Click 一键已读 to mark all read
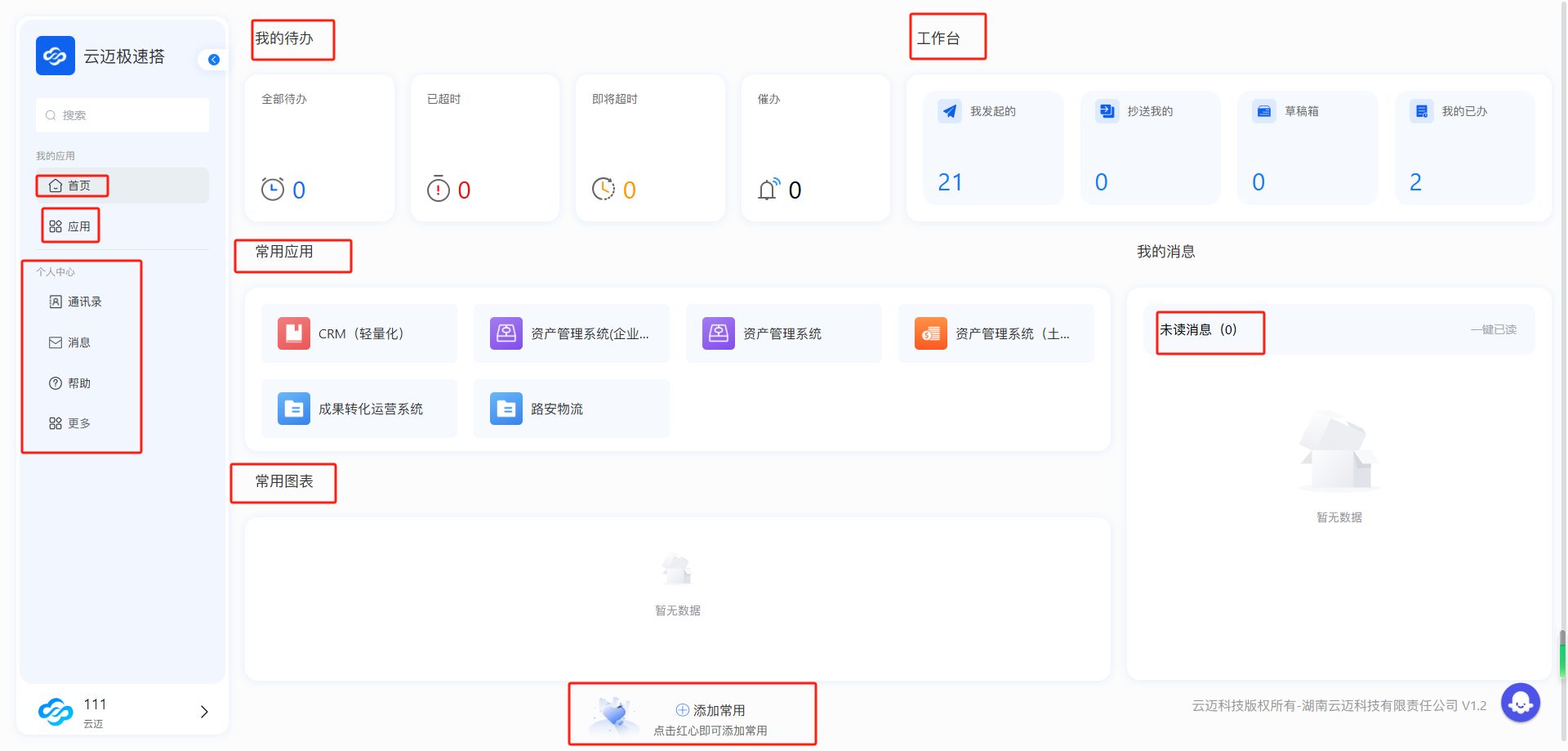 pos(1493,329)
